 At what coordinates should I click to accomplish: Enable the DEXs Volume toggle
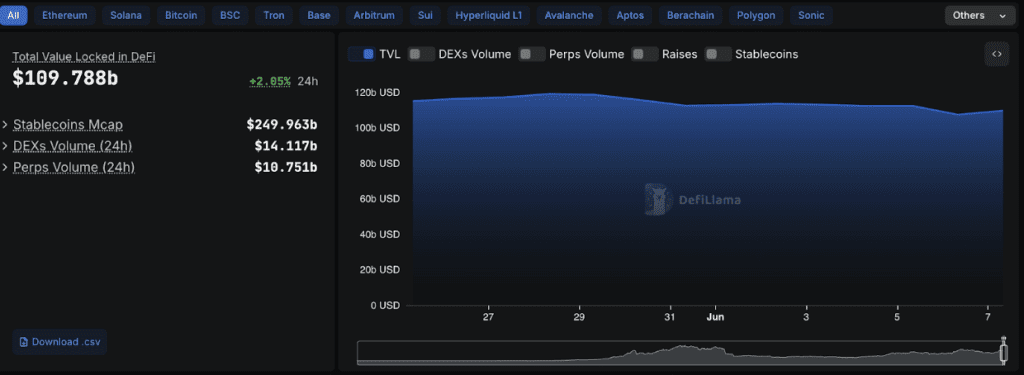[x=421, y=54]
